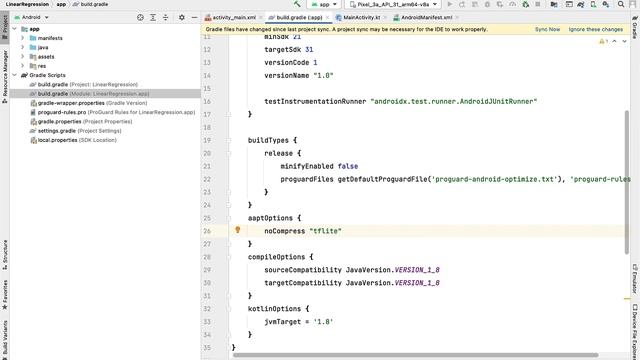Open gradle.properties file
Image resolution: width=640 pixels, height=360 pixels.
pos(81,122)
